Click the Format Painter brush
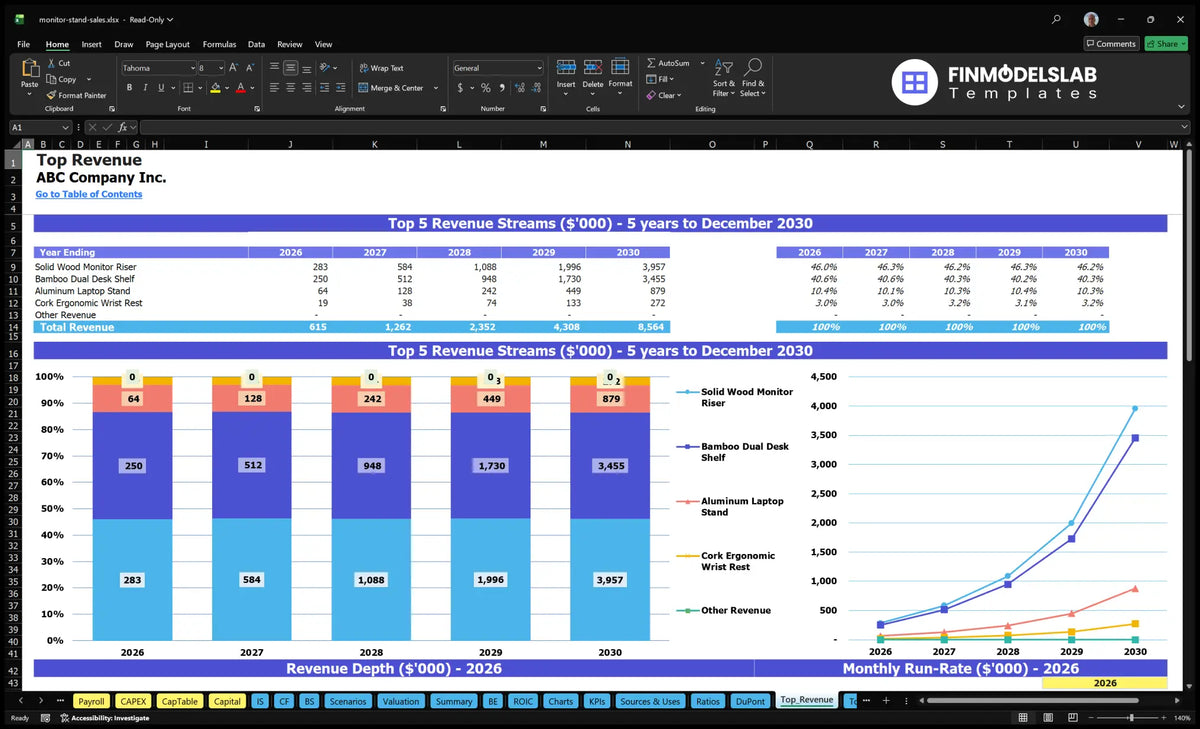 [51, 95]
